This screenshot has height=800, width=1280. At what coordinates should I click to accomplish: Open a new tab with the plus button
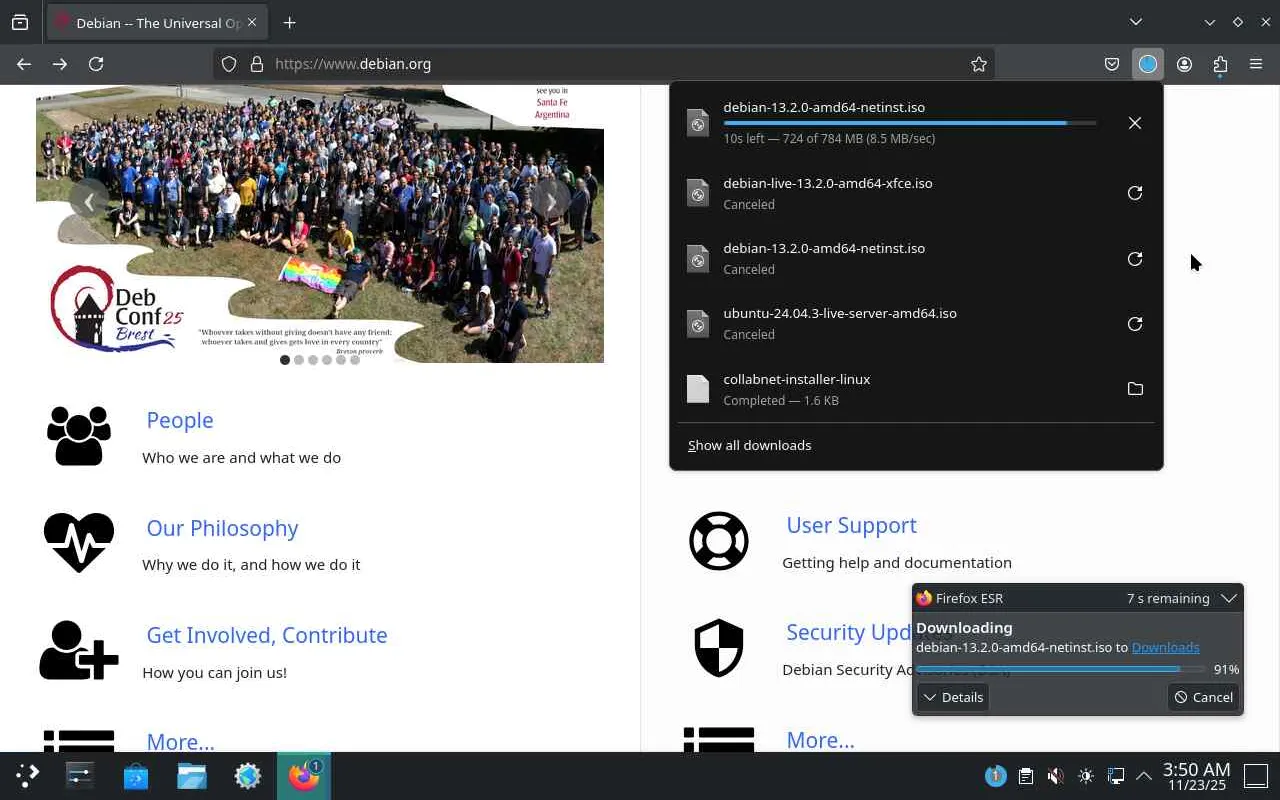click(x=290, y=22)
